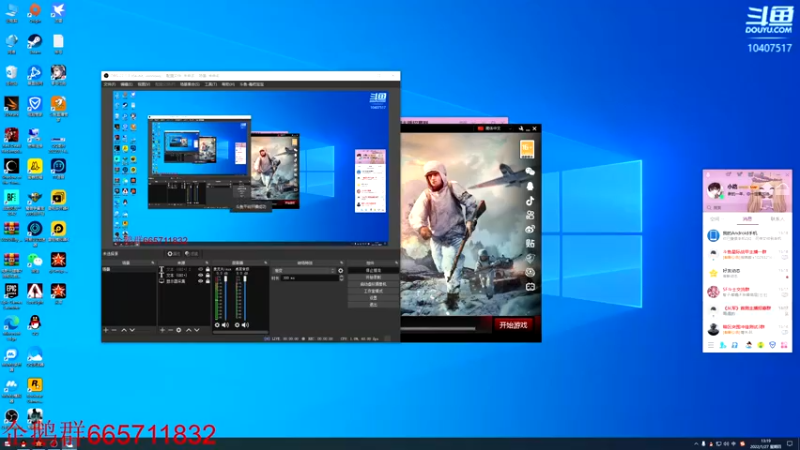Click first channel blue volume slider
800x450 pixels.
[x=226, y=298]
